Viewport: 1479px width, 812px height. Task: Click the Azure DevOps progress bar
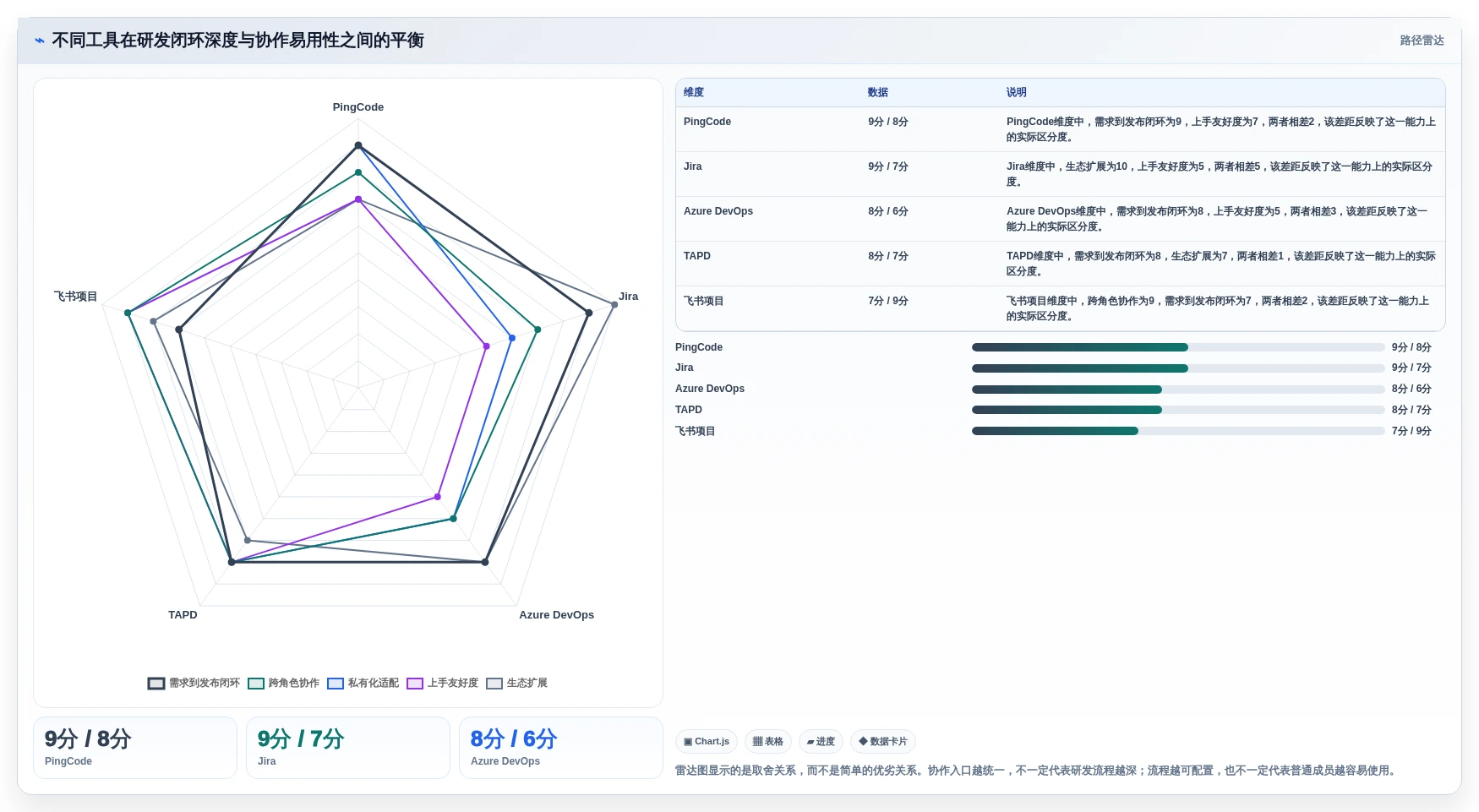(x=1178, y=390)
